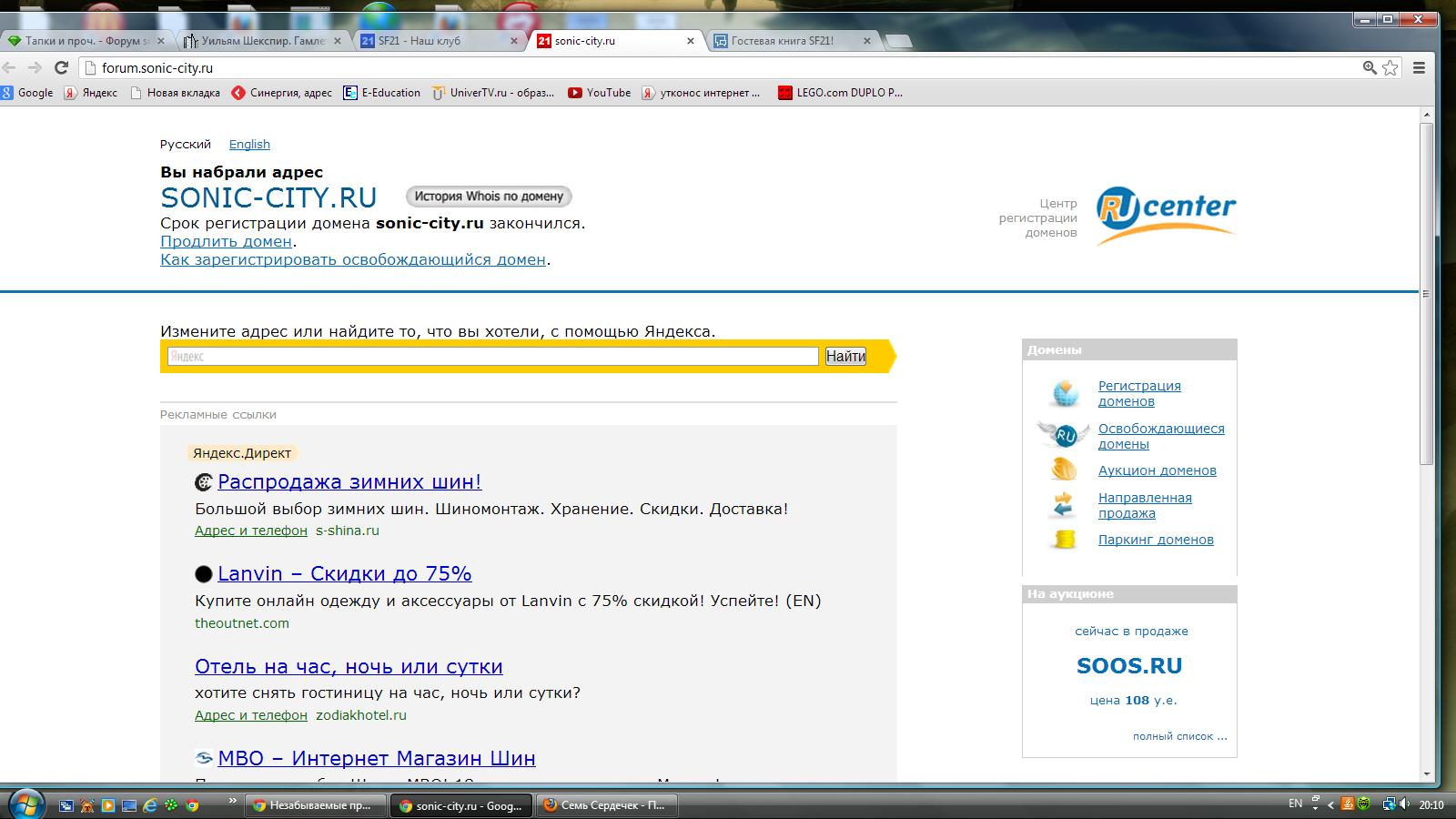Click the domain auction icon in sidebar
Image resolution: width=1456 pixels, height=819 pixels.
(x=1064, y=470)
